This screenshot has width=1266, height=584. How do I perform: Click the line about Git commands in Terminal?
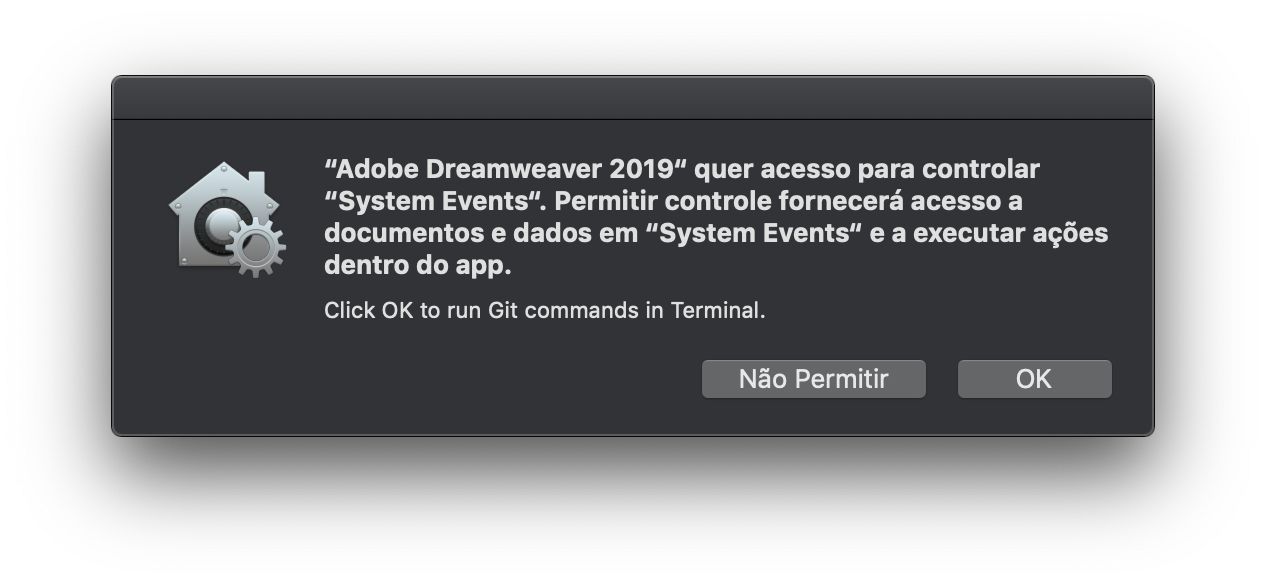pos(545,312)
